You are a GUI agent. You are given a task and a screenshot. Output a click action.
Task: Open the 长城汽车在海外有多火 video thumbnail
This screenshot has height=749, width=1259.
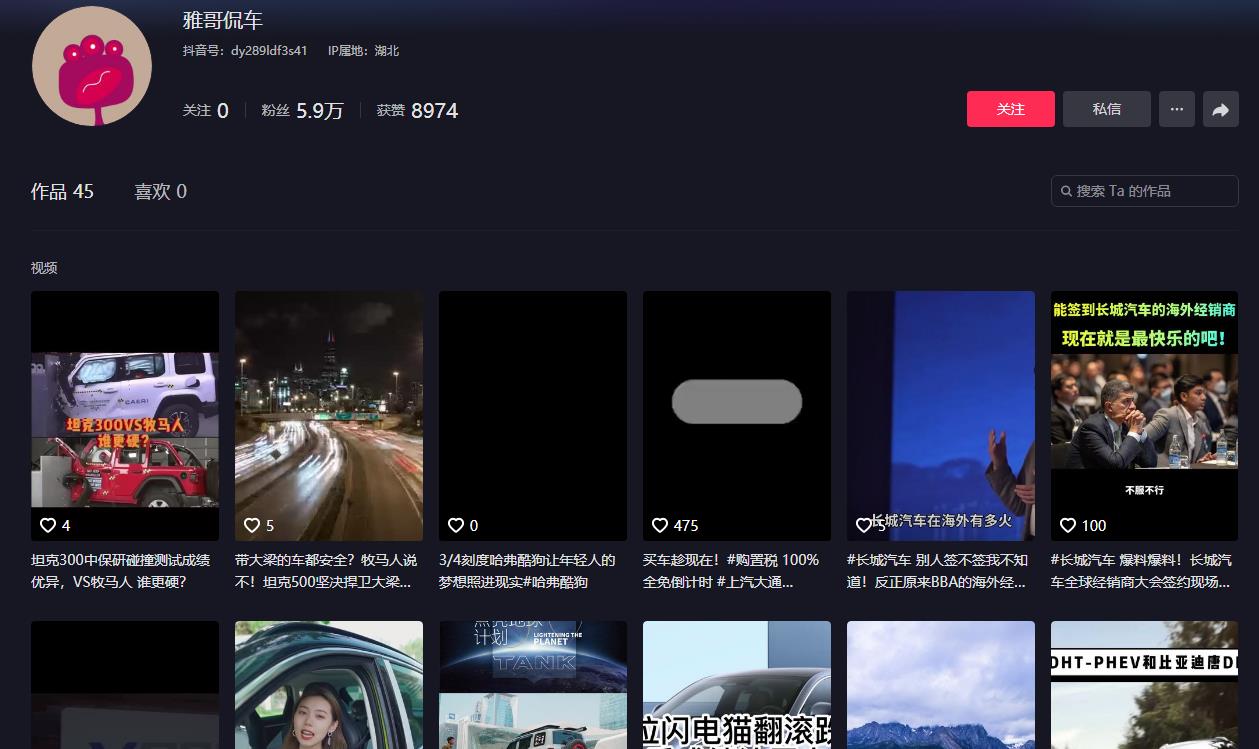point(941,416)
